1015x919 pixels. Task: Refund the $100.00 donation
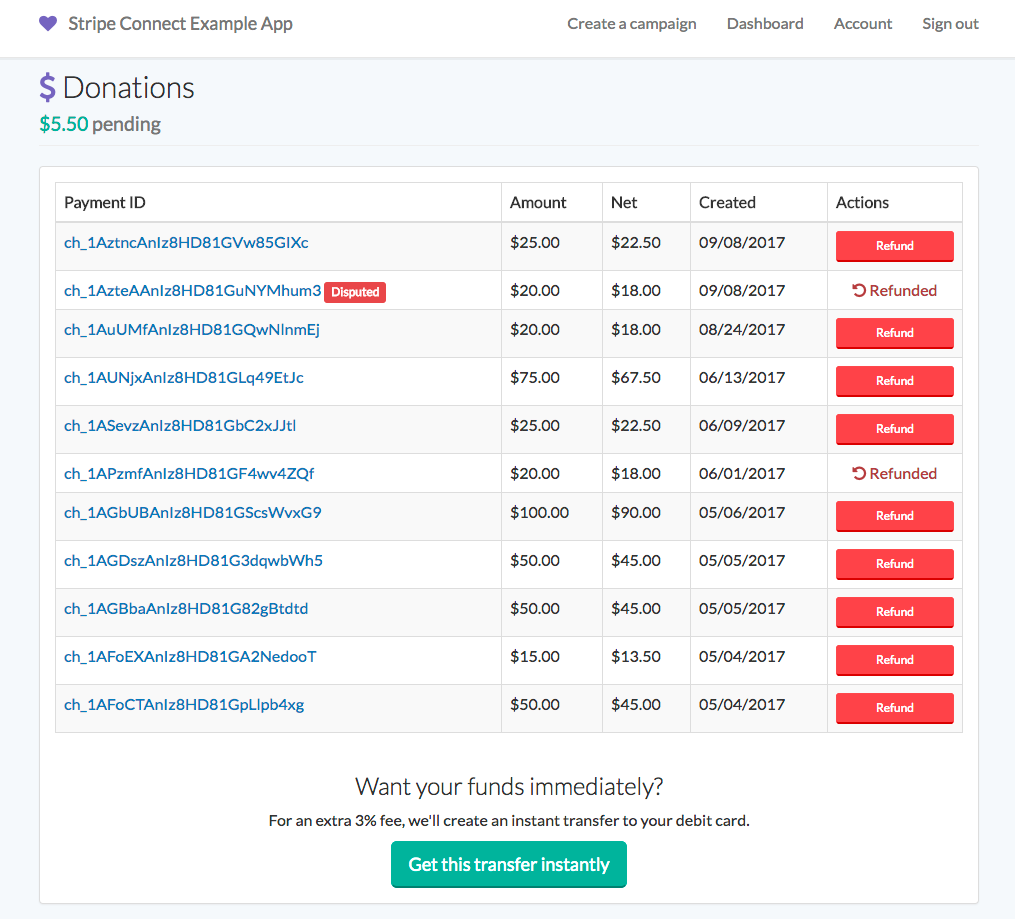pos(894,516)
